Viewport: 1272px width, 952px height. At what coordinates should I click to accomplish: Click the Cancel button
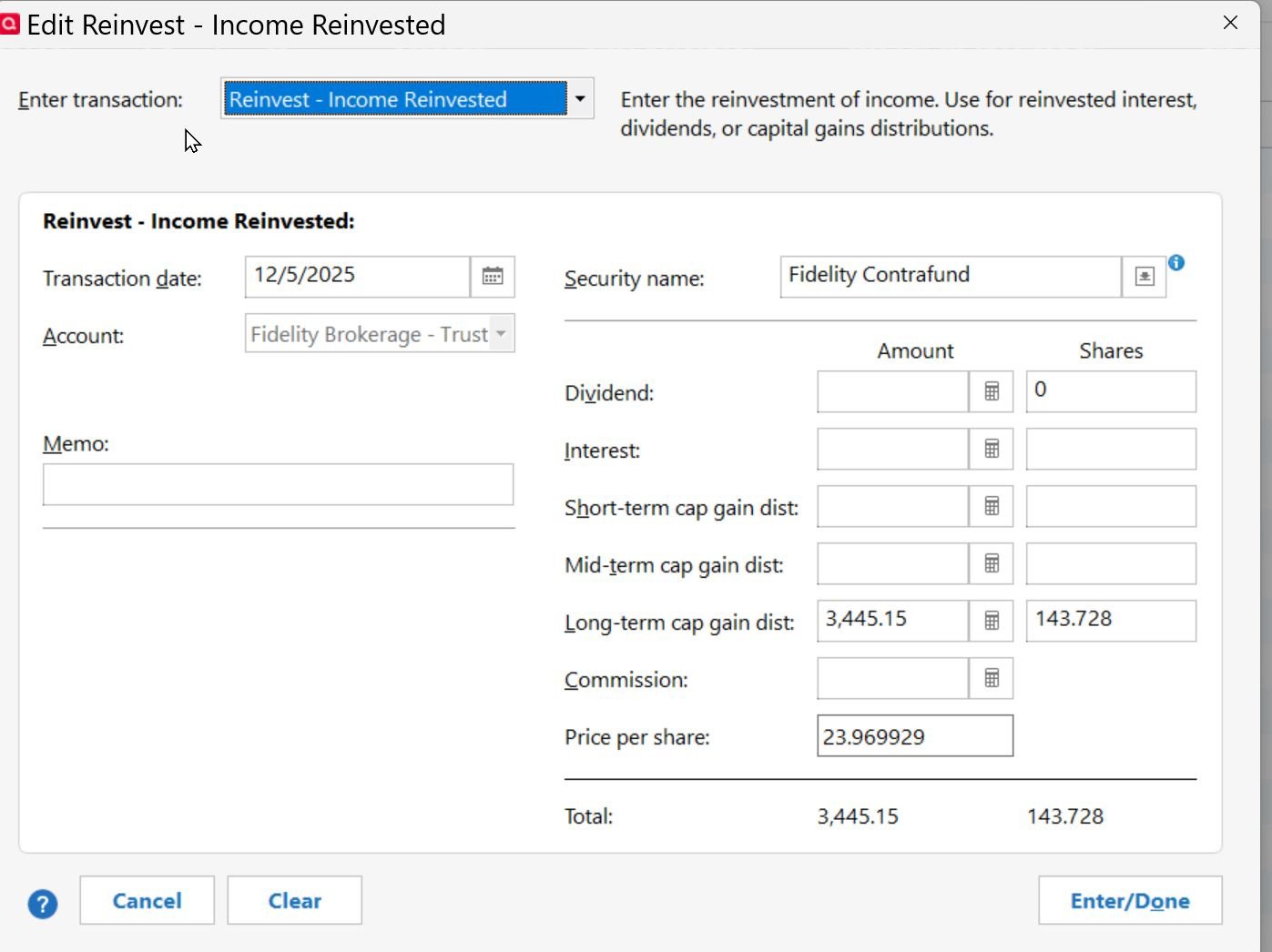pyautogui.click(x=147, y=900)
